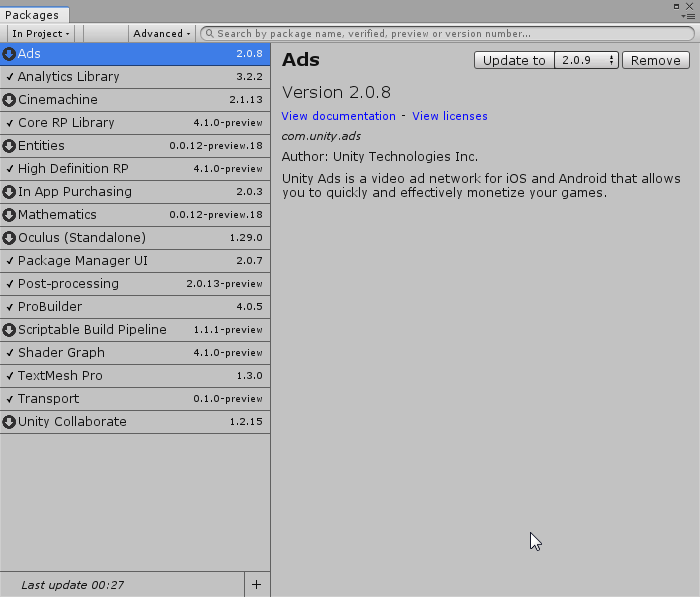Open the Advanced dropdown menu
The image size is (700, 597).
[162, 33]
